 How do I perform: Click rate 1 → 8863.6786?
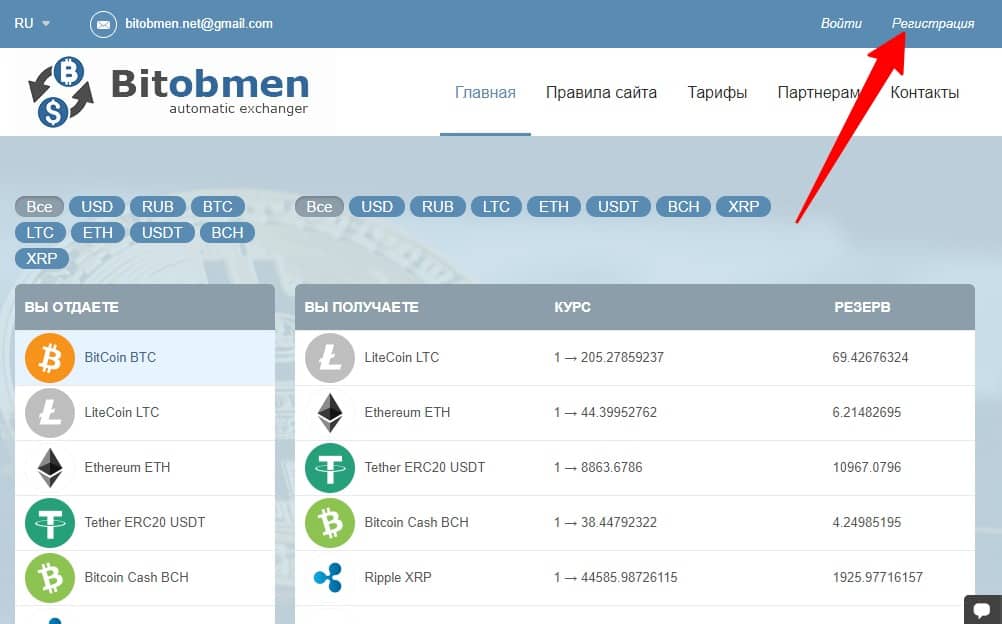coord(598,467)
